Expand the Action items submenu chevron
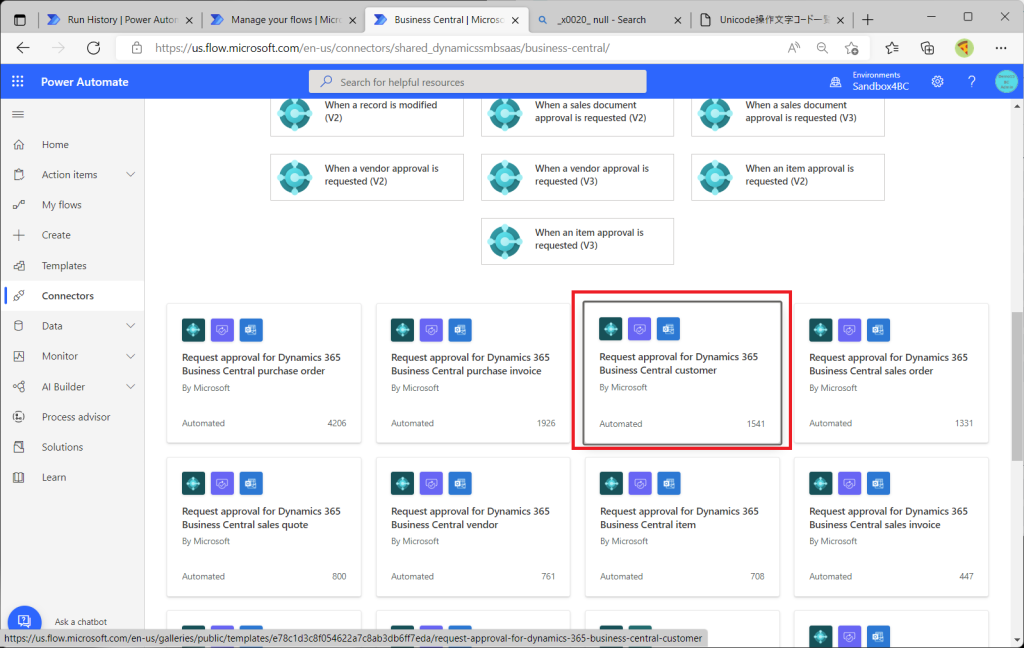Viewport: 1024px width, 648px height. point(131,174)
